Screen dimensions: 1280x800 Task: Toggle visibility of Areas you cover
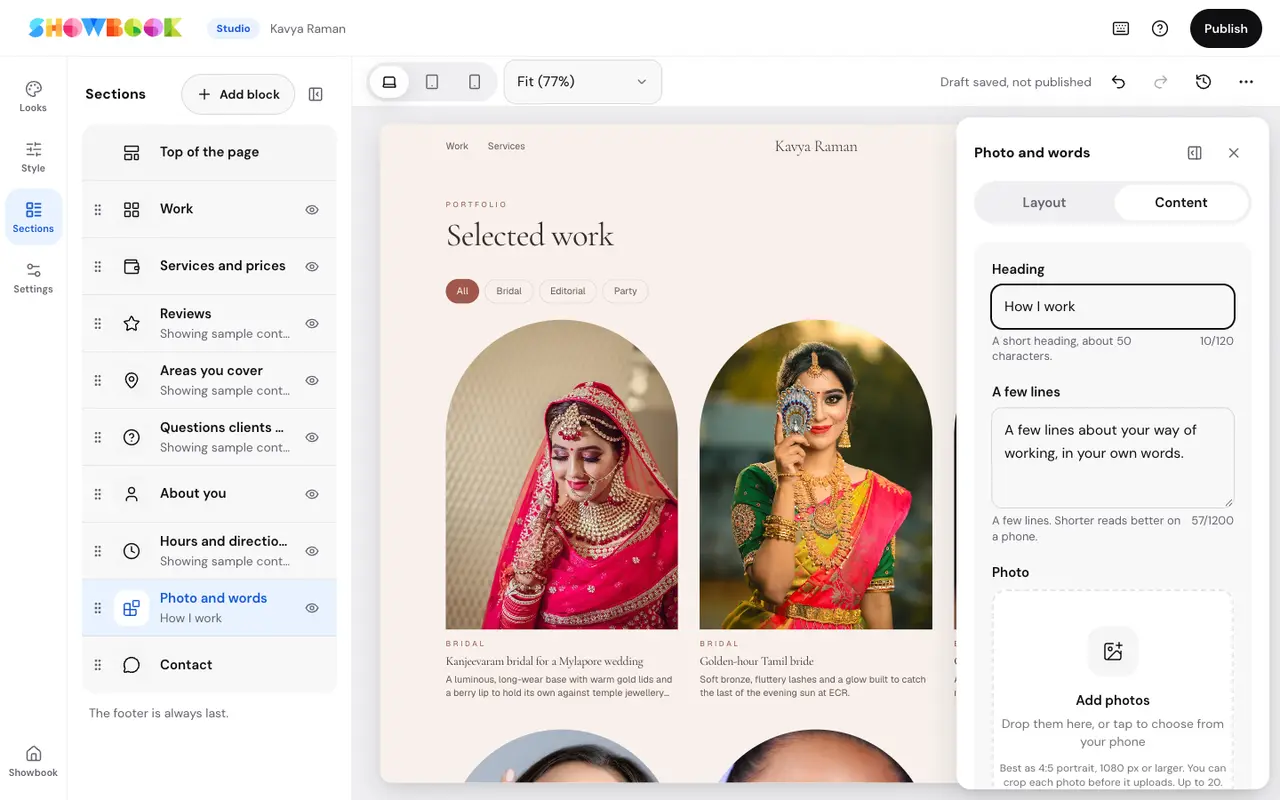[x=312, y=381]
